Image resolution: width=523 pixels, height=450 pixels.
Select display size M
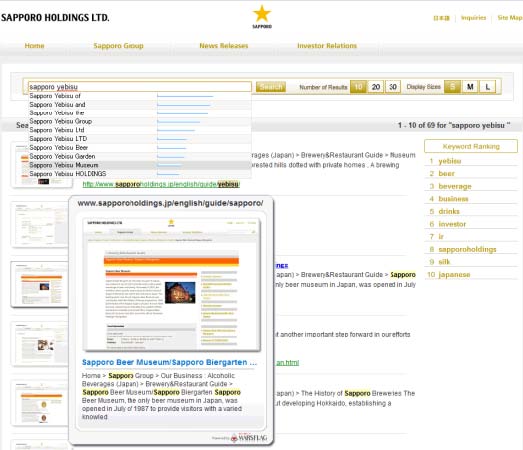coord(470,87)
